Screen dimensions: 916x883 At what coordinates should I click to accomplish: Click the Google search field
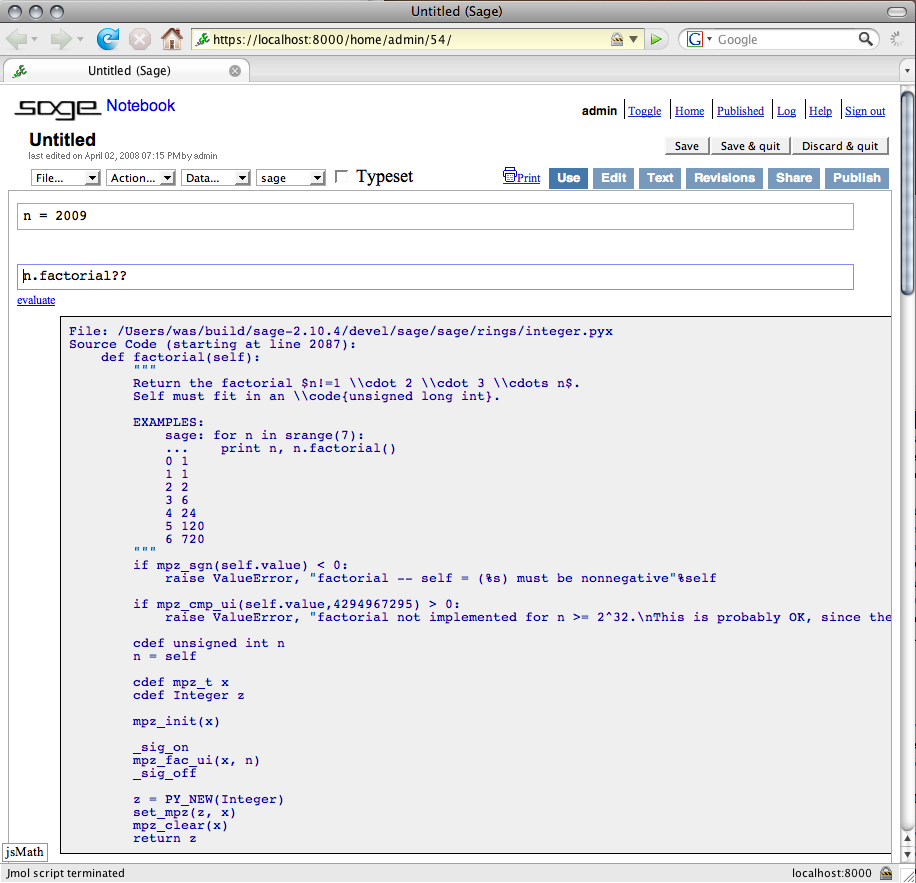pyautogui.click(x=786, y=40)
